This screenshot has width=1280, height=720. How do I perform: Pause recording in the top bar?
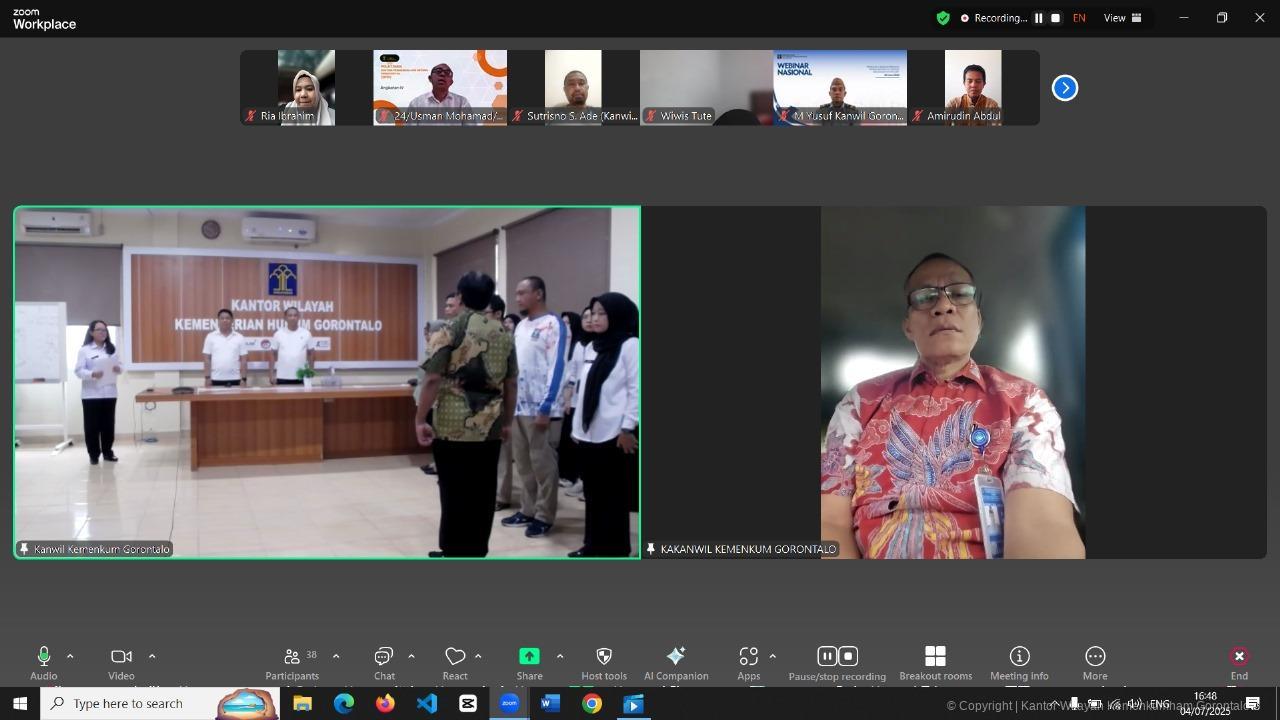[1038, 18]
